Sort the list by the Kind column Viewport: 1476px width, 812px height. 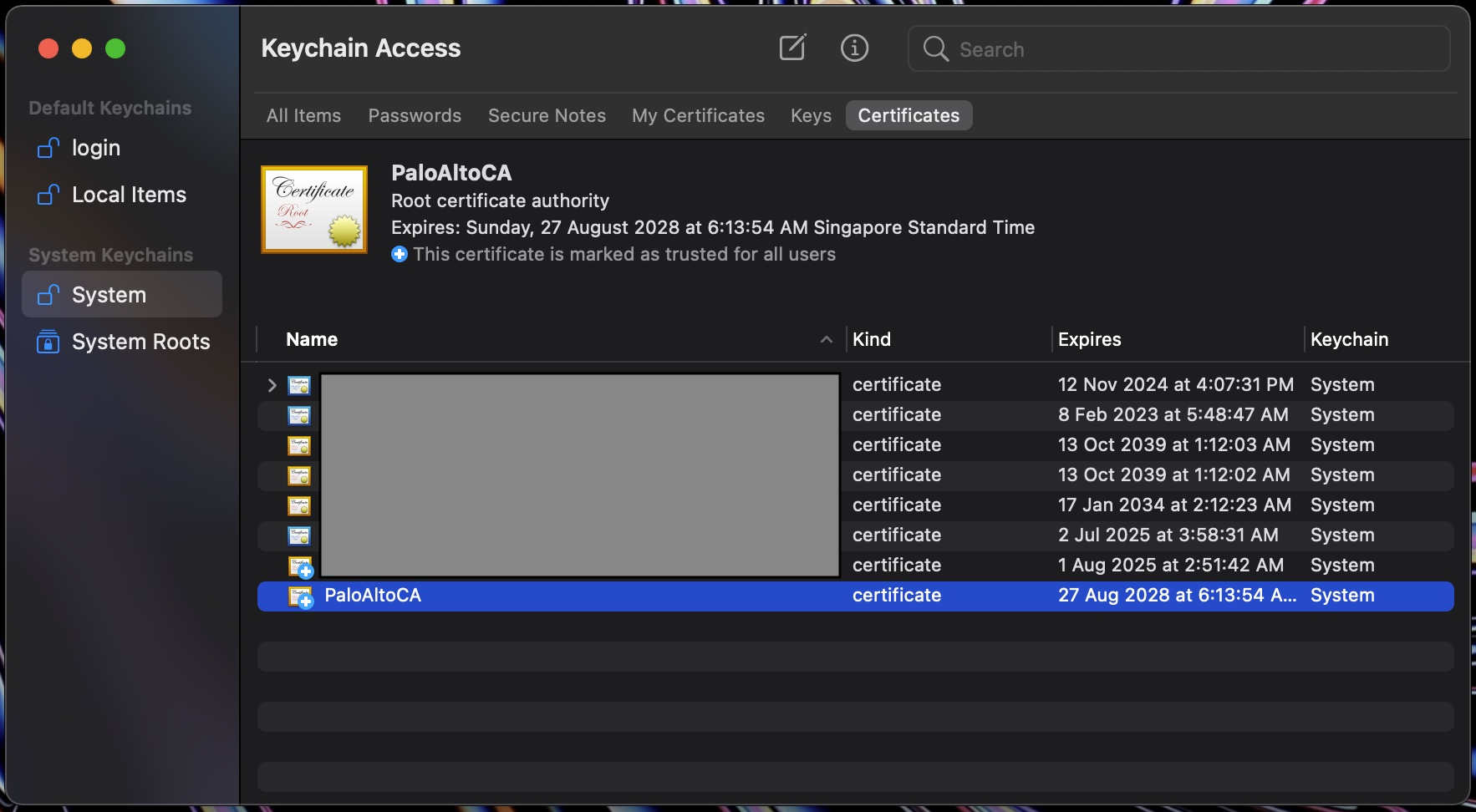click(872, 339)
